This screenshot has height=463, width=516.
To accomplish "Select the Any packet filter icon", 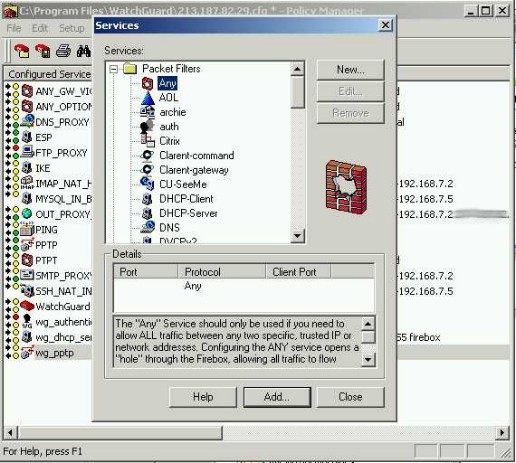I will [147, 83].
